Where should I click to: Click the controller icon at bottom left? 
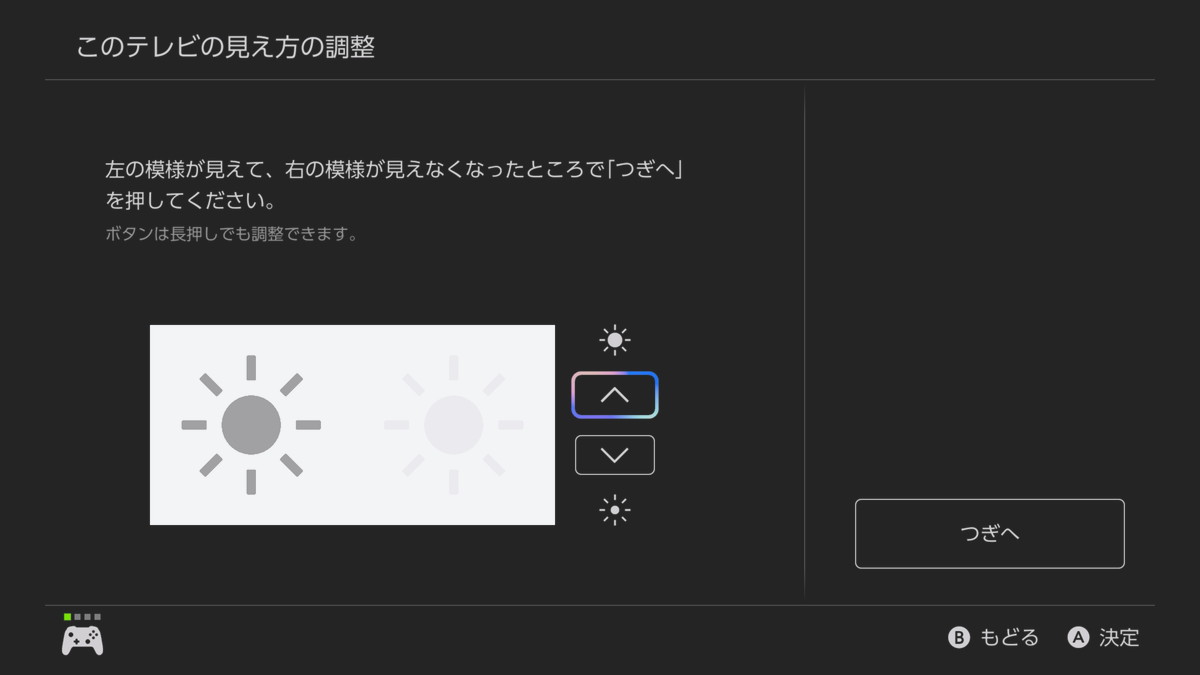coord(82,640)
